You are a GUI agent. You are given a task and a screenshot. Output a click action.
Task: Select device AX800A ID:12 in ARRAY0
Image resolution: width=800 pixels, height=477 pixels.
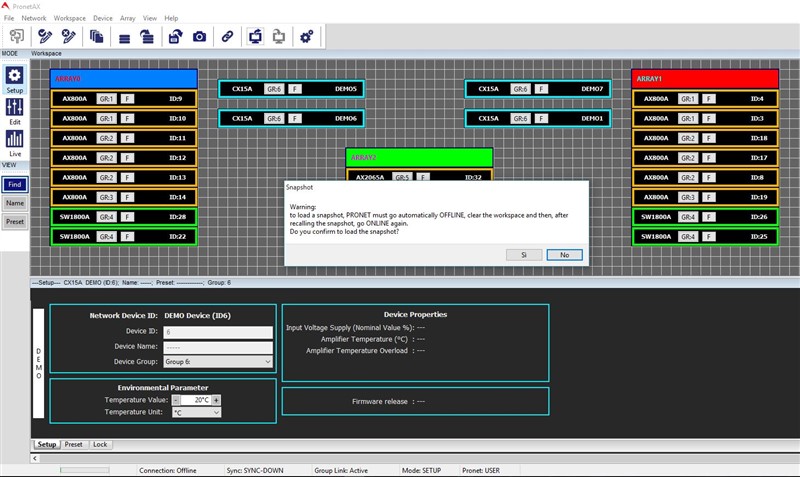[124, 158]
